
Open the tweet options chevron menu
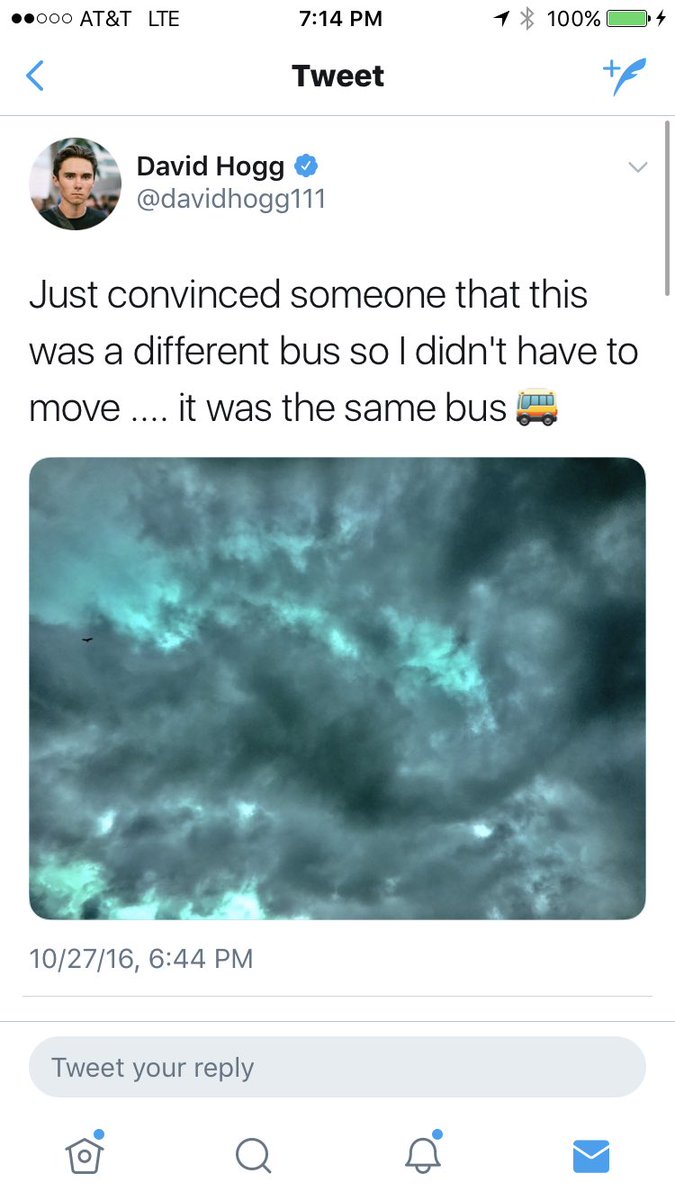(x=637, y=167)
